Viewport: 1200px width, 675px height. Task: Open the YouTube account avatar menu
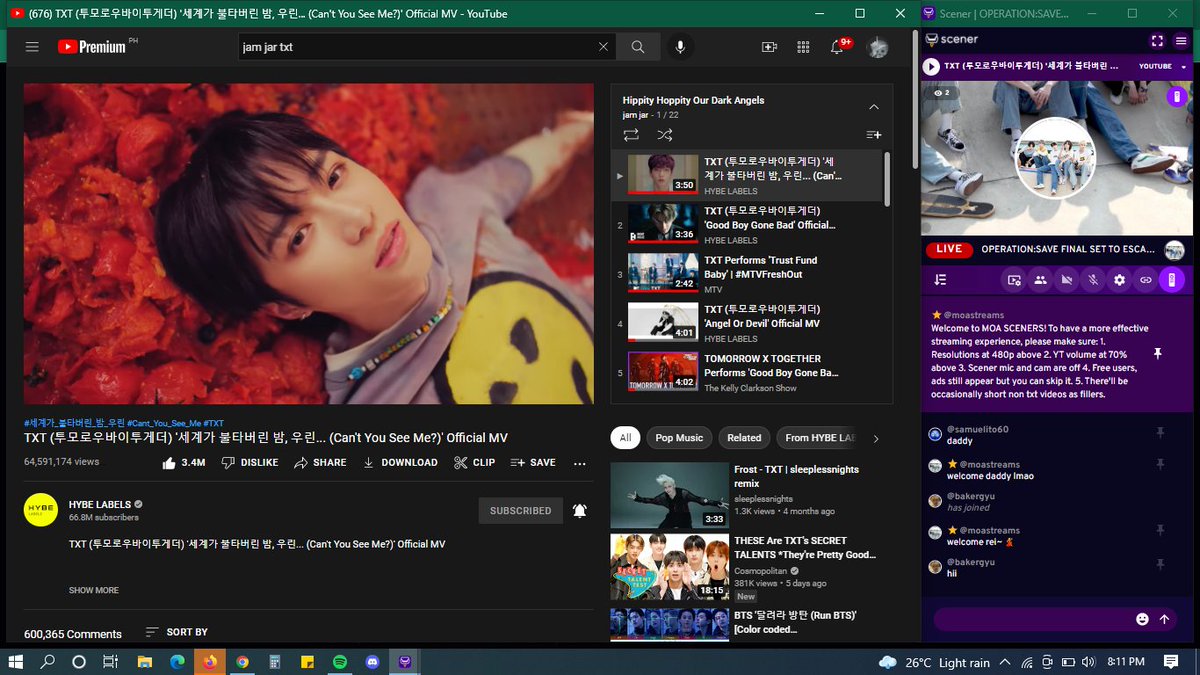(x=877, y=47)
